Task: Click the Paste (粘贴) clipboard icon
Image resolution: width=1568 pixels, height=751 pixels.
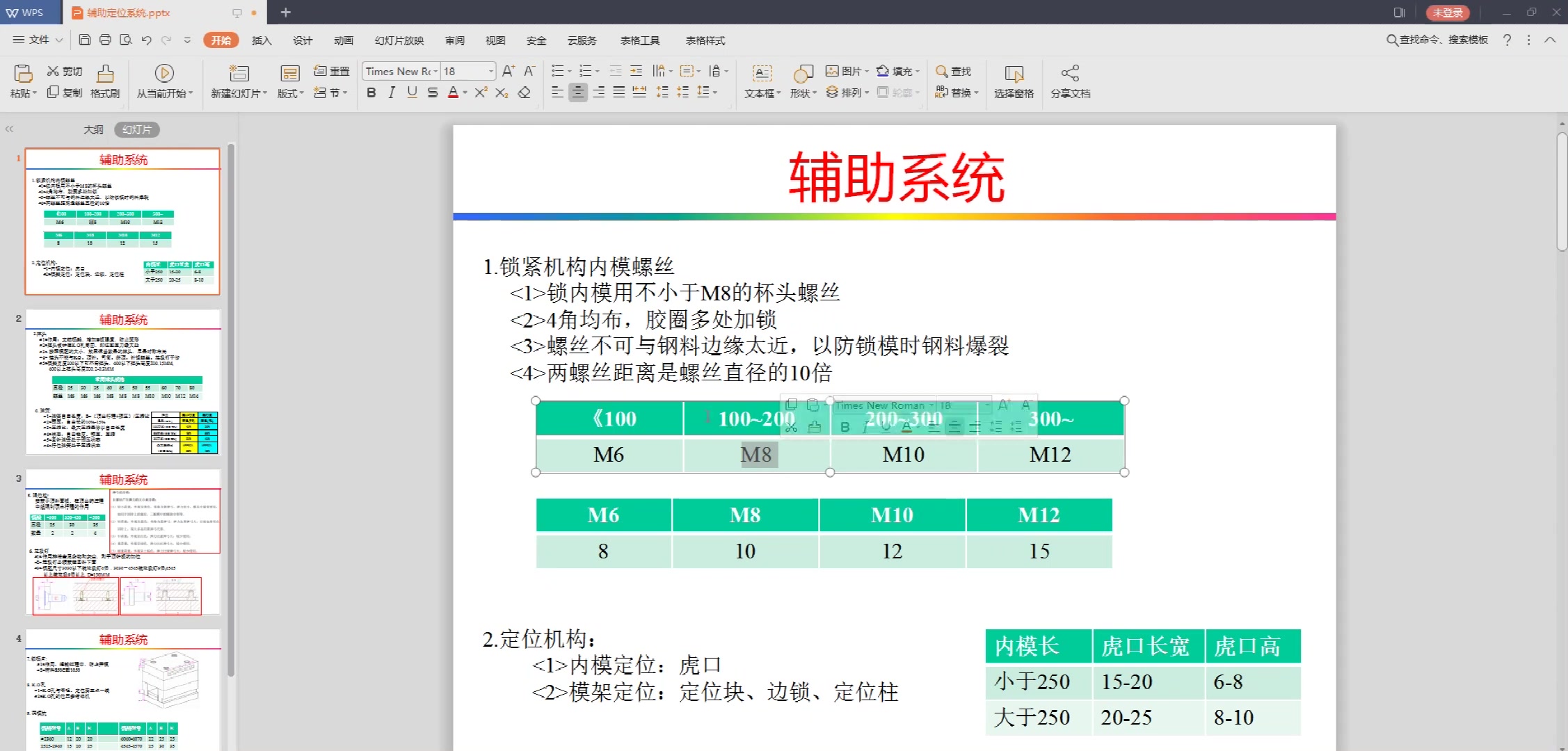Action: tap(23, 73)
